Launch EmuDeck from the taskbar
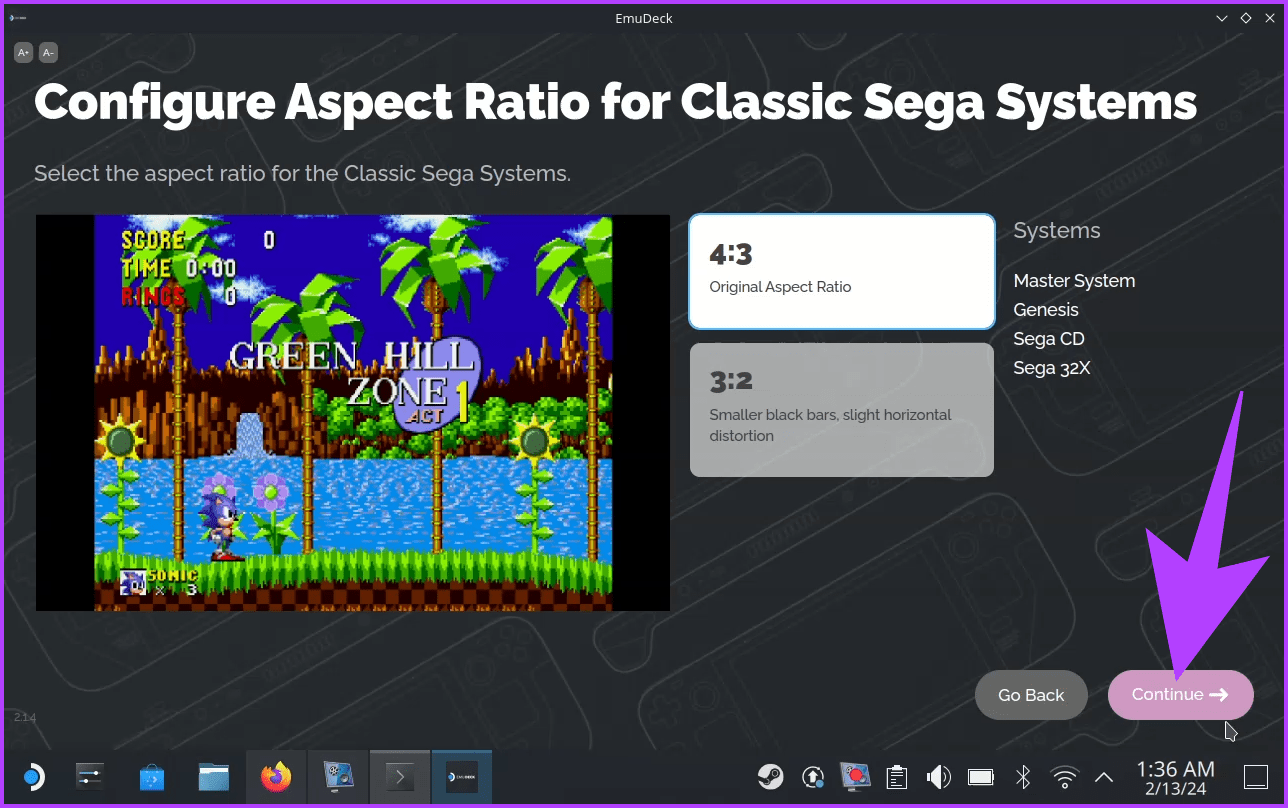This screenshot has height=808, width=1288. click(x=461, y=776)
